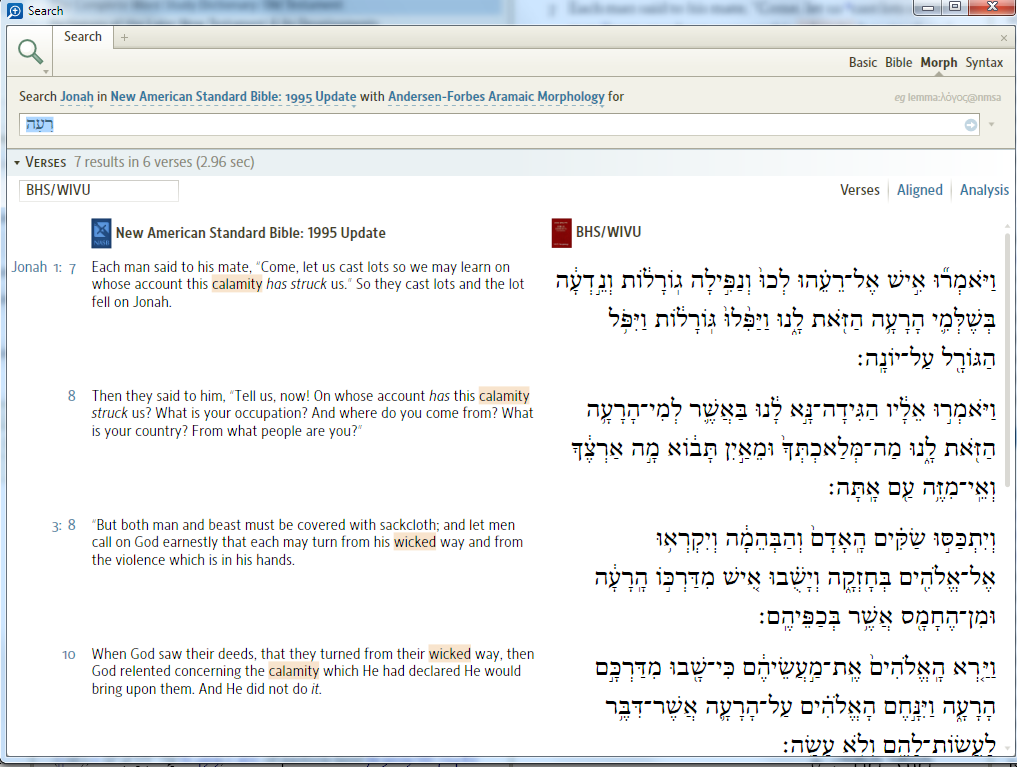Viewport: 1017px width, 767px height.
Task: Maximize the Search window
Action: click(x=955, y=6)
